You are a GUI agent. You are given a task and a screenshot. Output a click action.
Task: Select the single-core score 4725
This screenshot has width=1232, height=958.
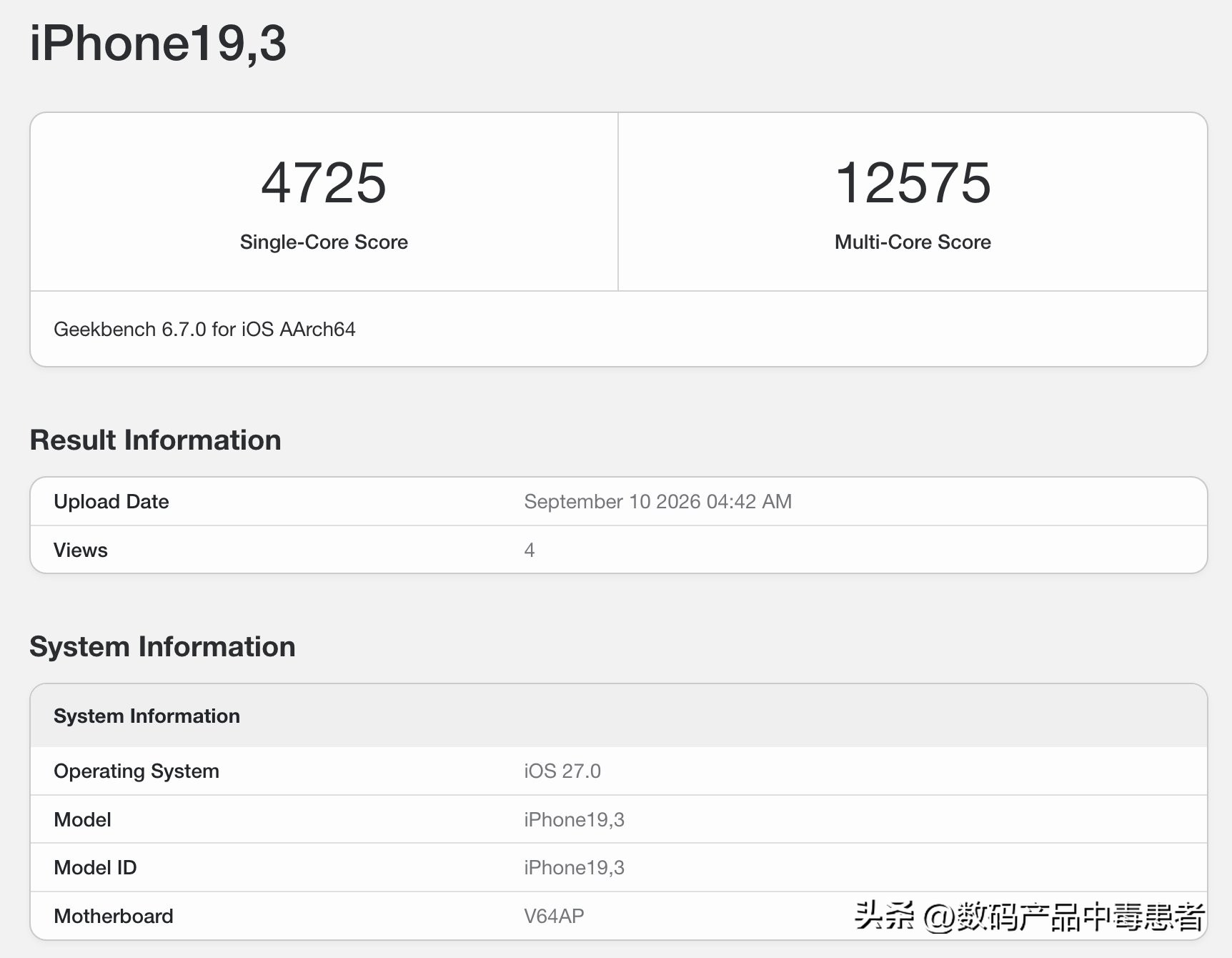[x=324, y=183]
